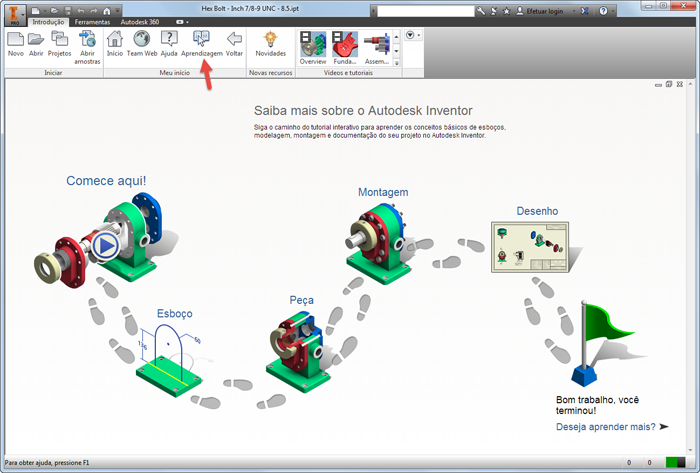Click the New file quick access icon
This screenshot has height=473, width=700.
point(36,11)
